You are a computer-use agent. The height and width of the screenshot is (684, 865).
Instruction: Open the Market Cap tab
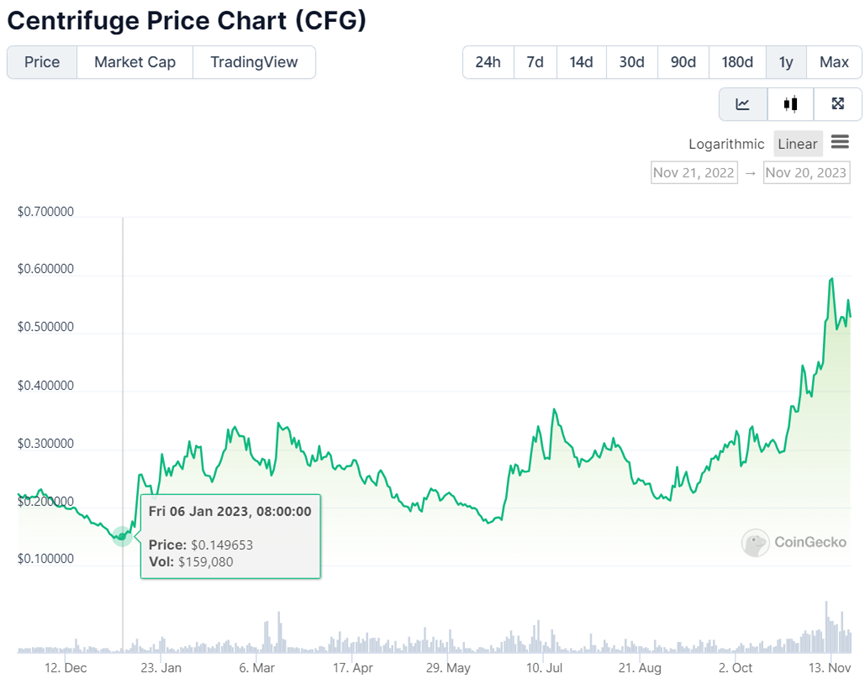point(135,62)
